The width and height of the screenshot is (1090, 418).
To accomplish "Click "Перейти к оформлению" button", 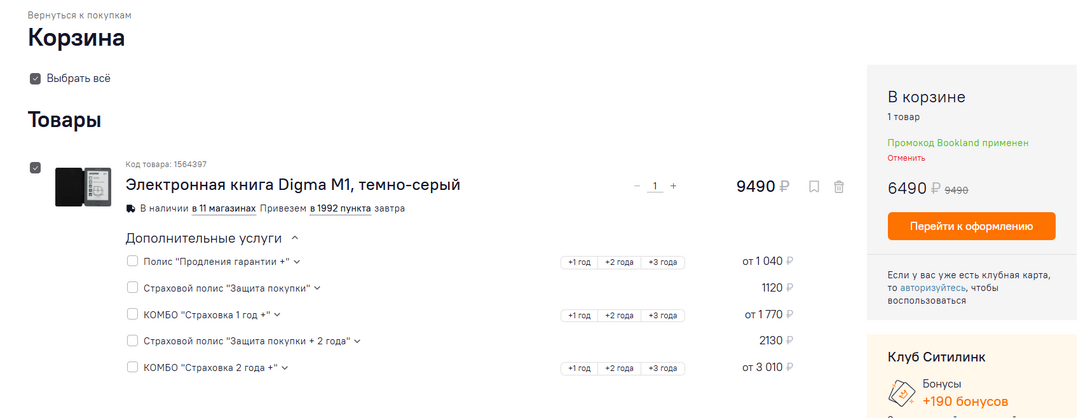I will [971, 226].
